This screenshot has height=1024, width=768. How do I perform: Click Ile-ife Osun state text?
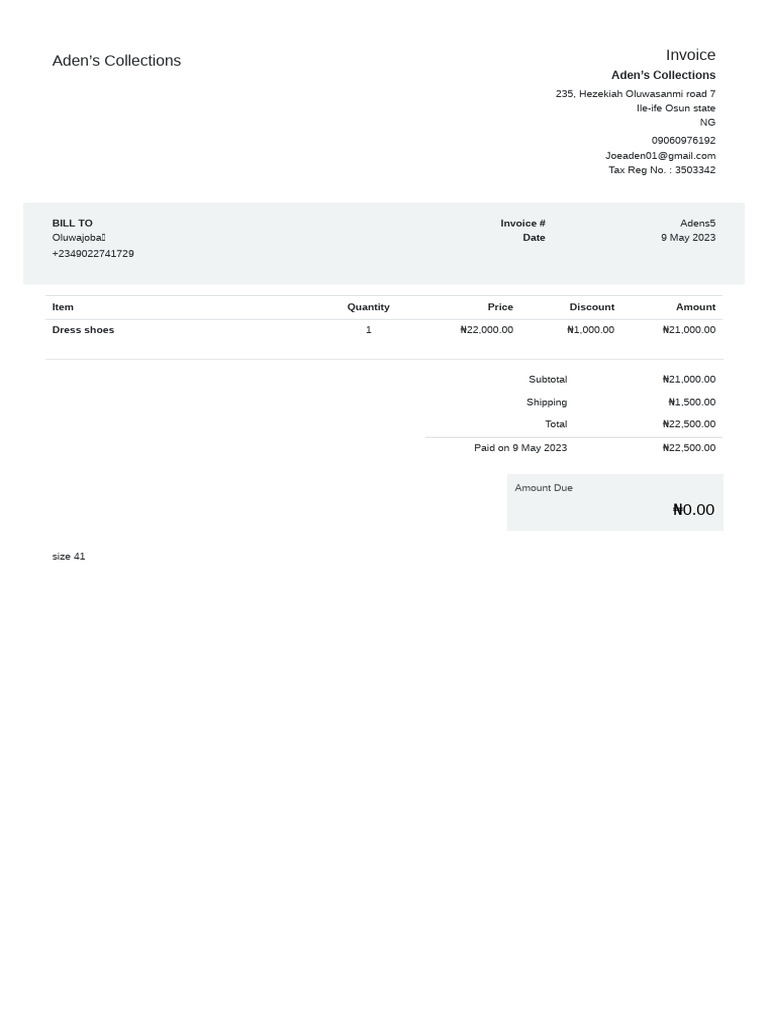tap(676, 108)
